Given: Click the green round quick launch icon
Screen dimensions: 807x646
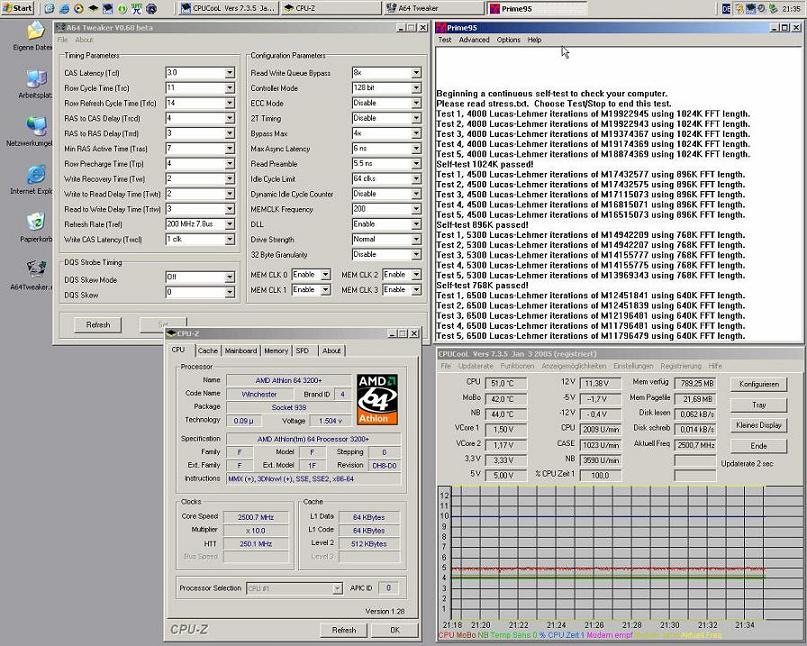Looking at the screenshot, I should click(122, 9).
